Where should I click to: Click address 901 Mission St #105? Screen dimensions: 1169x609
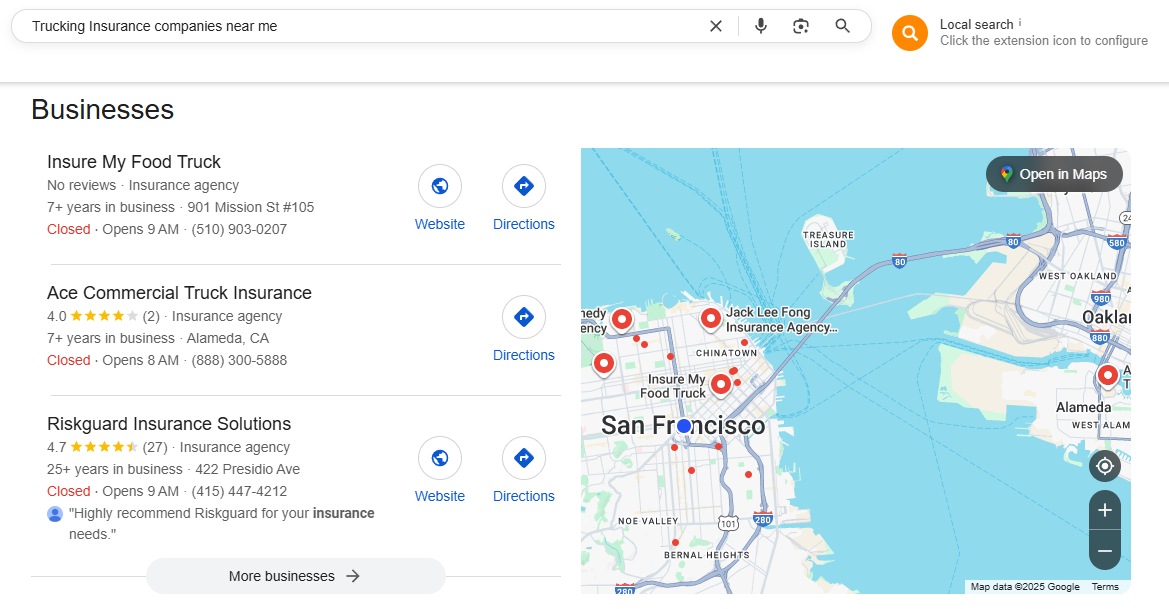pos(250,207)
